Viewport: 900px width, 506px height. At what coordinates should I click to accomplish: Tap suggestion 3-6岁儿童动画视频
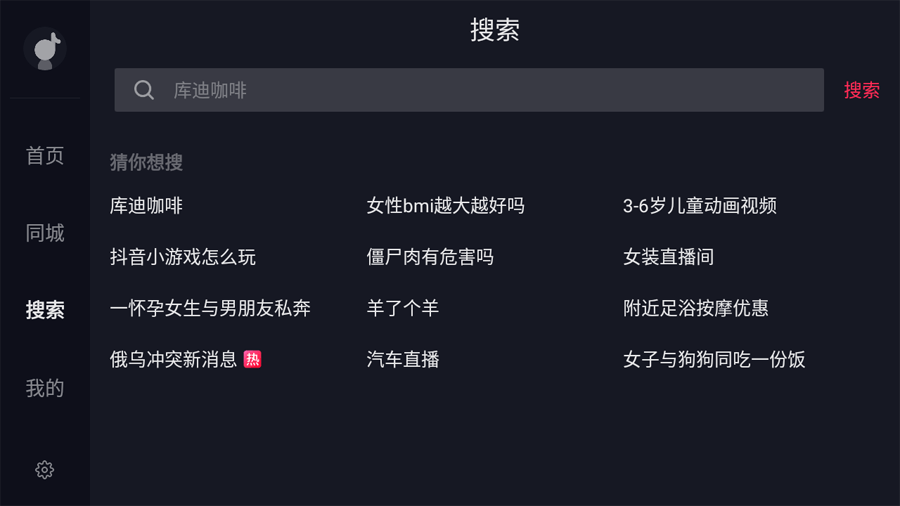pyautogui.click(x=699, y=206)
